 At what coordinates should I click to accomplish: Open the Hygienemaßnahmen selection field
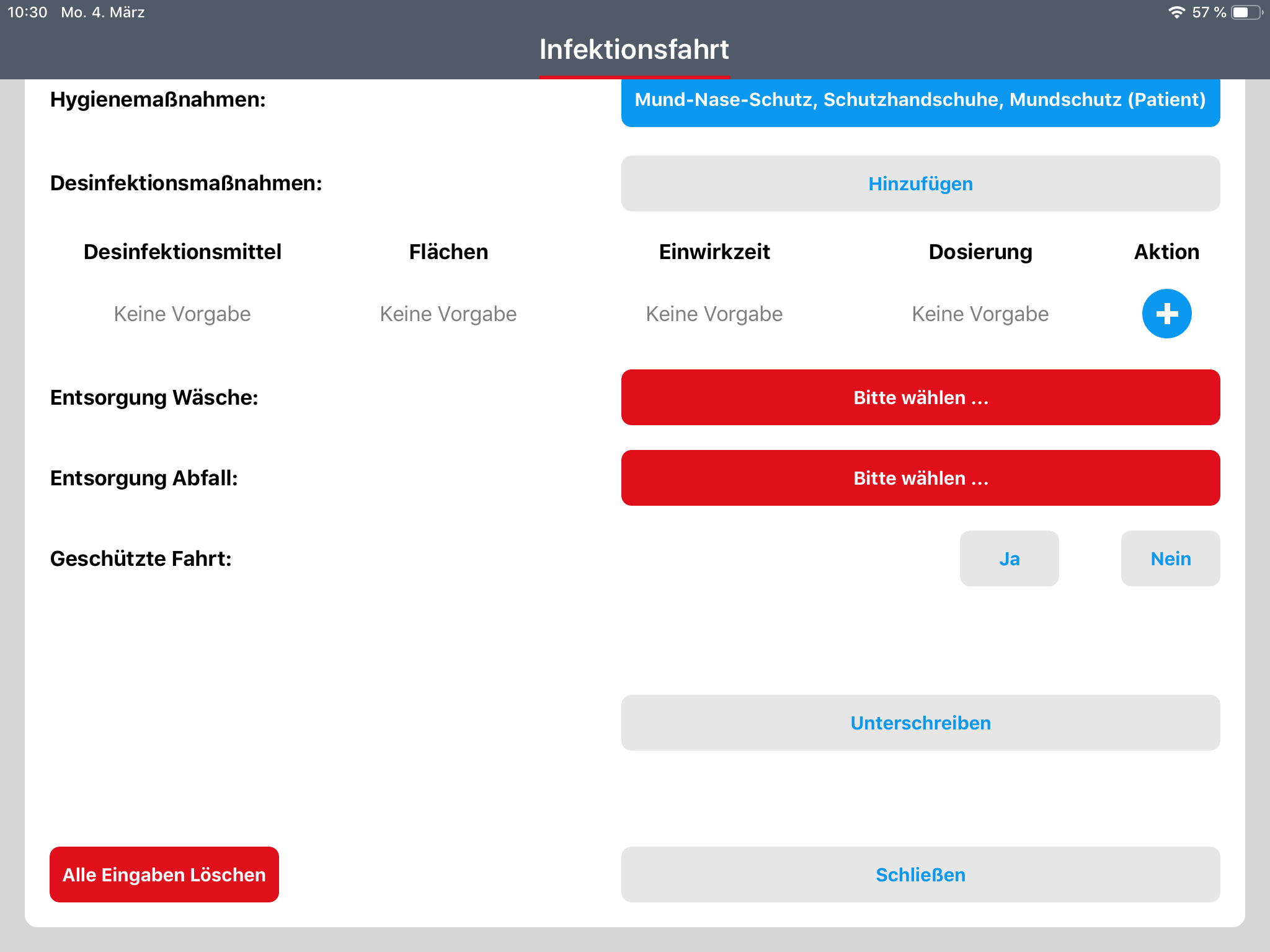[x=920, y=102]
